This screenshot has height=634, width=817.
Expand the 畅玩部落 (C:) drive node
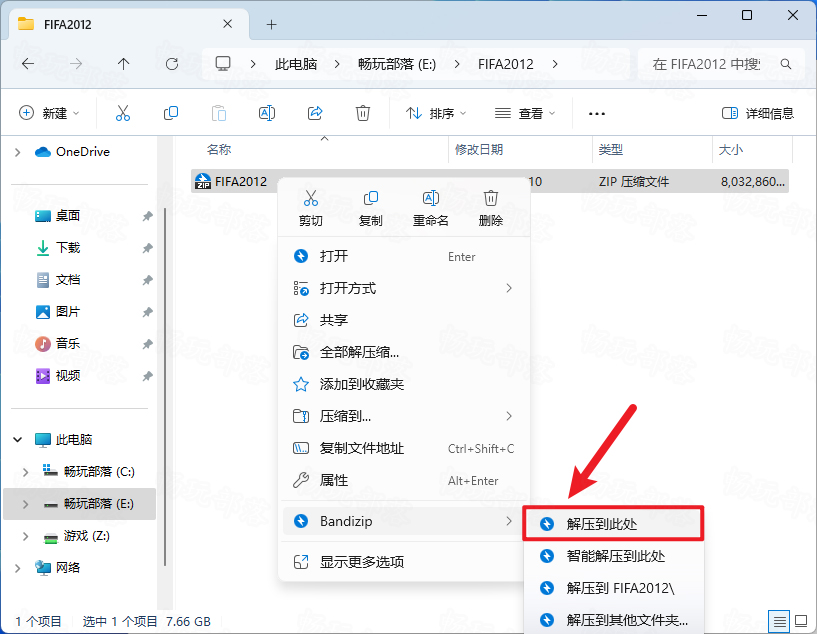[26, 472]
